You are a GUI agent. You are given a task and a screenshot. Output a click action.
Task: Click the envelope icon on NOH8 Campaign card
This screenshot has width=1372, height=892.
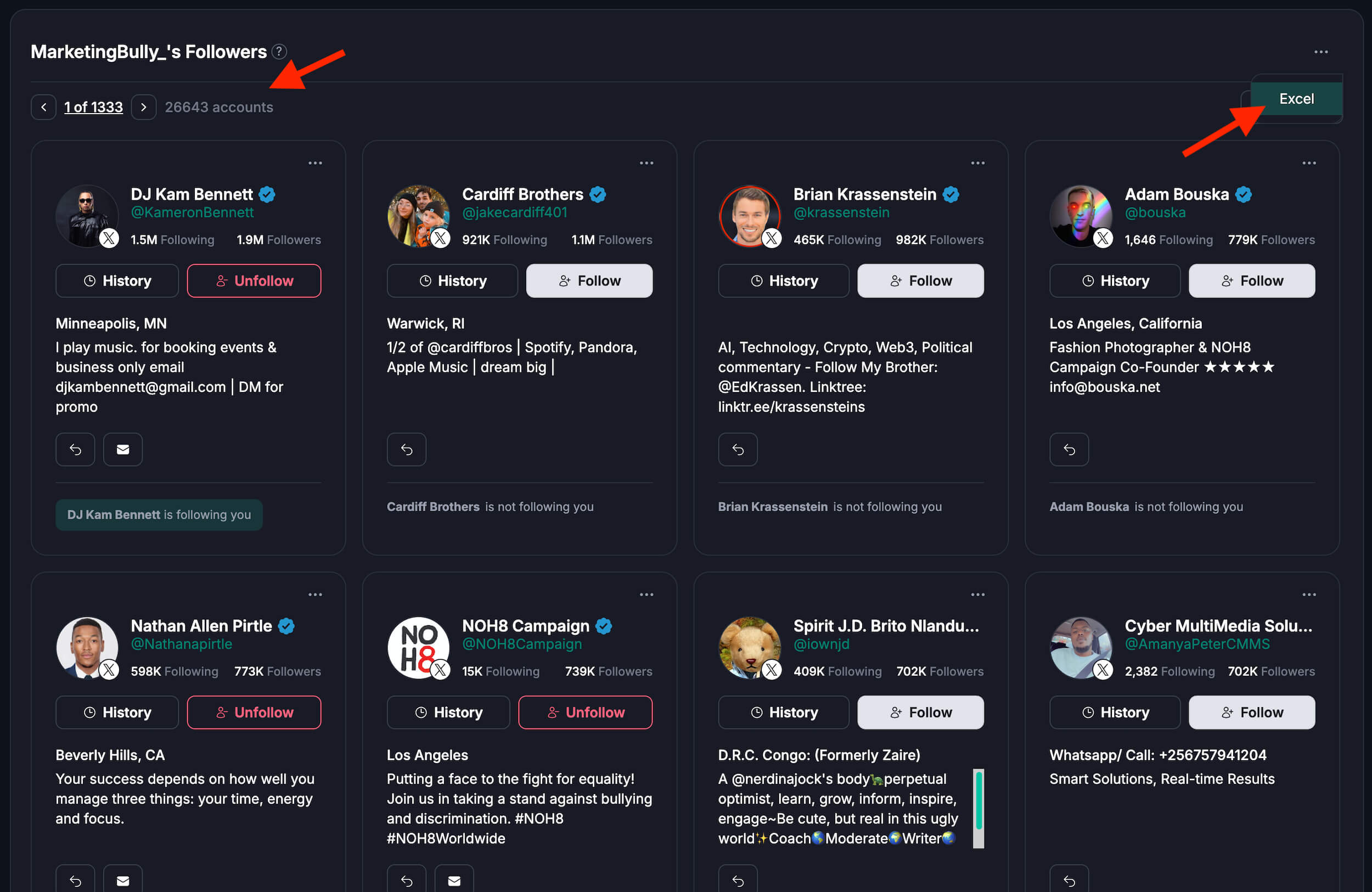tap(454, 880)
